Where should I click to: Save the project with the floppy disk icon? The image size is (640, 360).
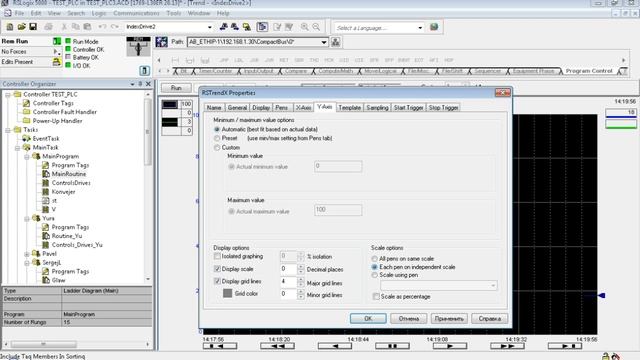click(33, 27)
